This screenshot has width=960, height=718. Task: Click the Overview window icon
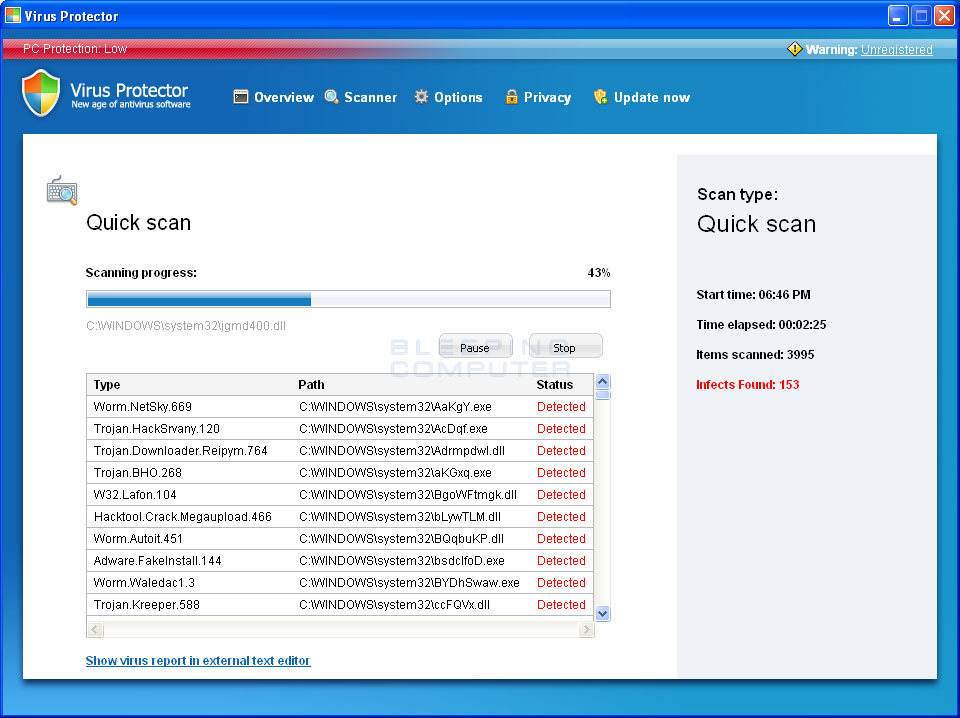241,97
